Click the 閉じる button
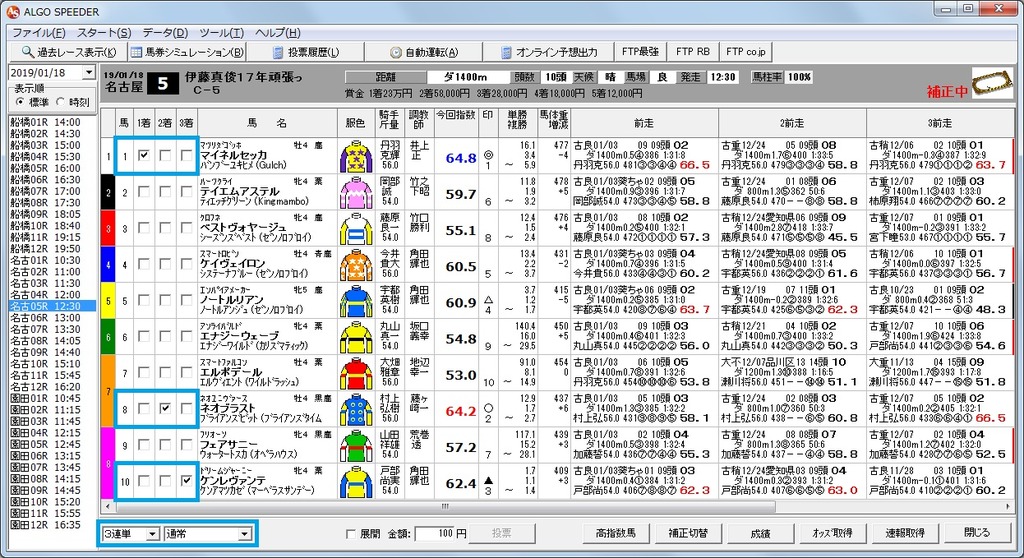The image size is (1024, 558). 978,533
